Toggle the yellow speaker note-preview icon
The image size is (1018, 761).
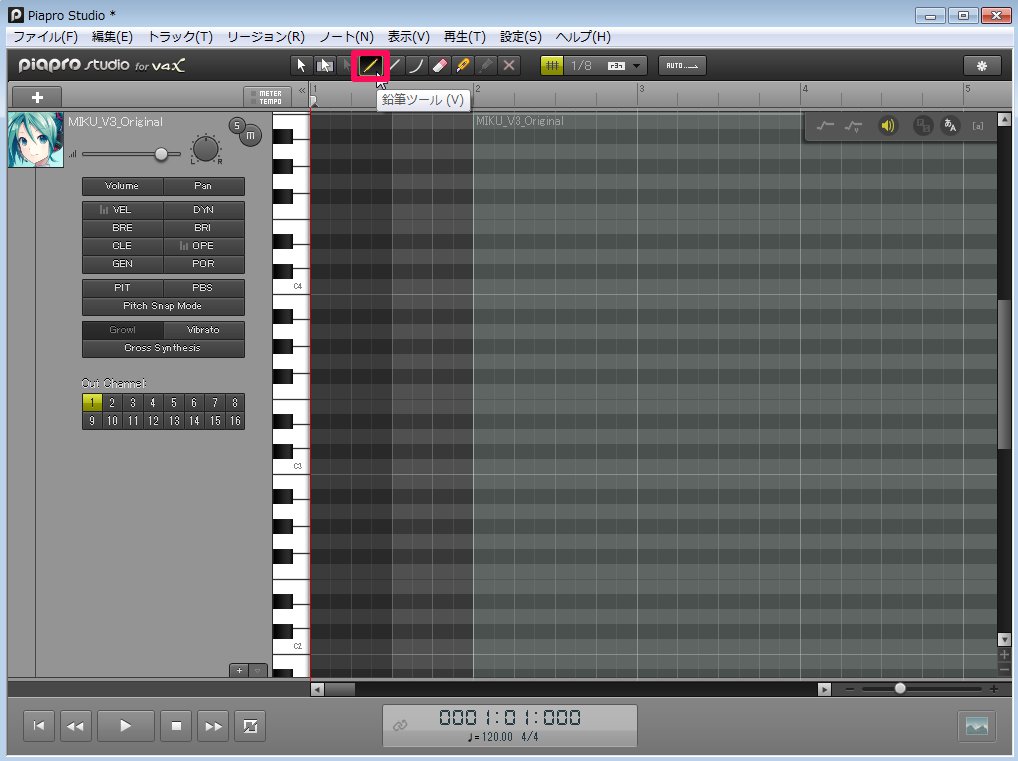pyautogui.click(x=888, y=125)
